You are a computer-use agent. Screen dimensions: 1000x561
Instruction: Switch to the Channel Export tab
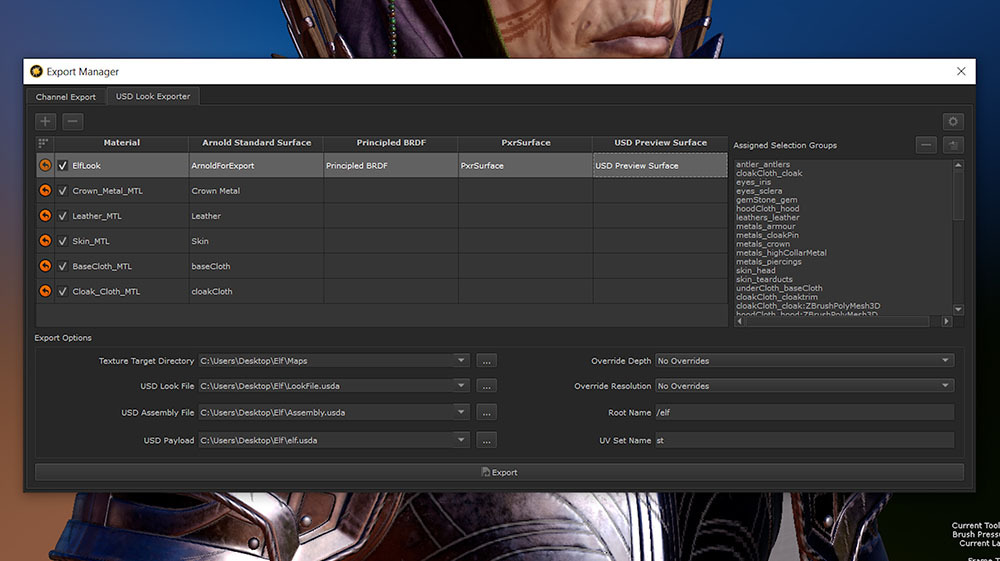(x=66, y=97)
